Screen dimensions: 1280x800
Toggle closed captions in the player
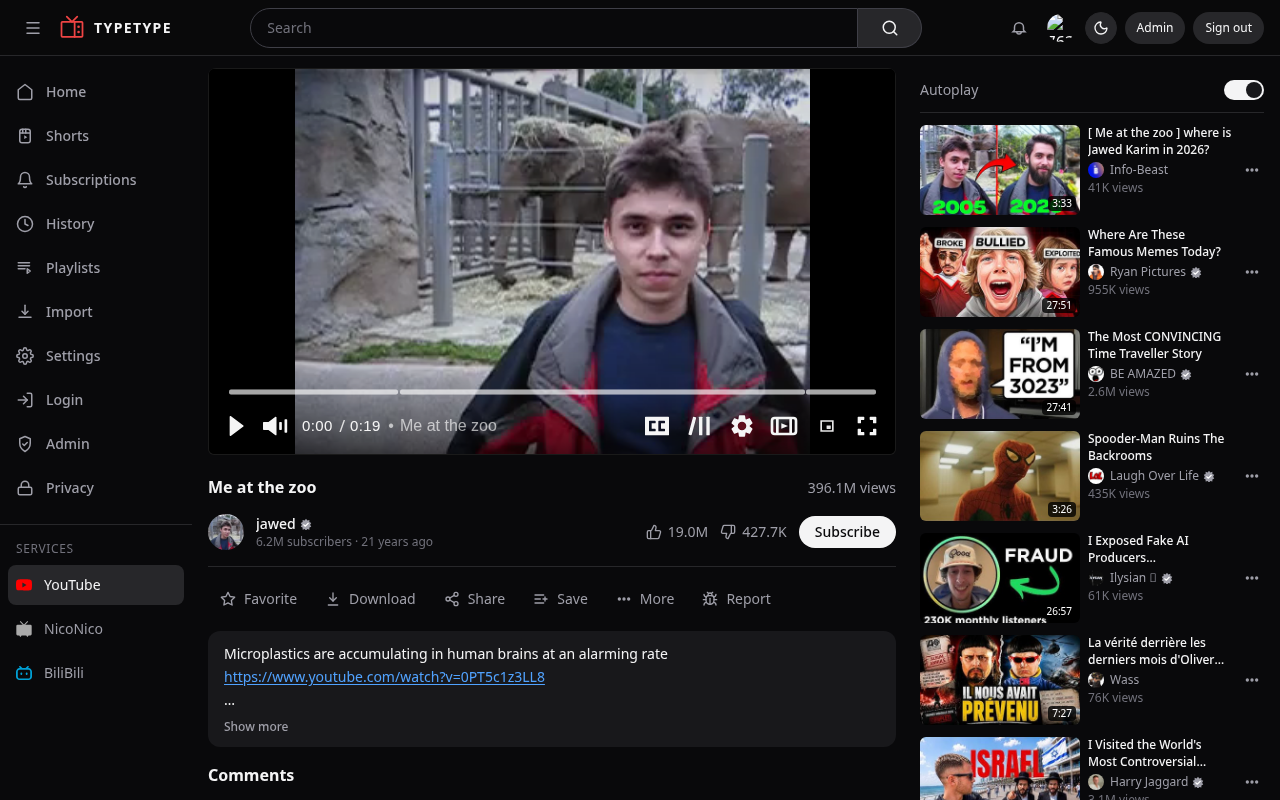click(x=657, y=426)
